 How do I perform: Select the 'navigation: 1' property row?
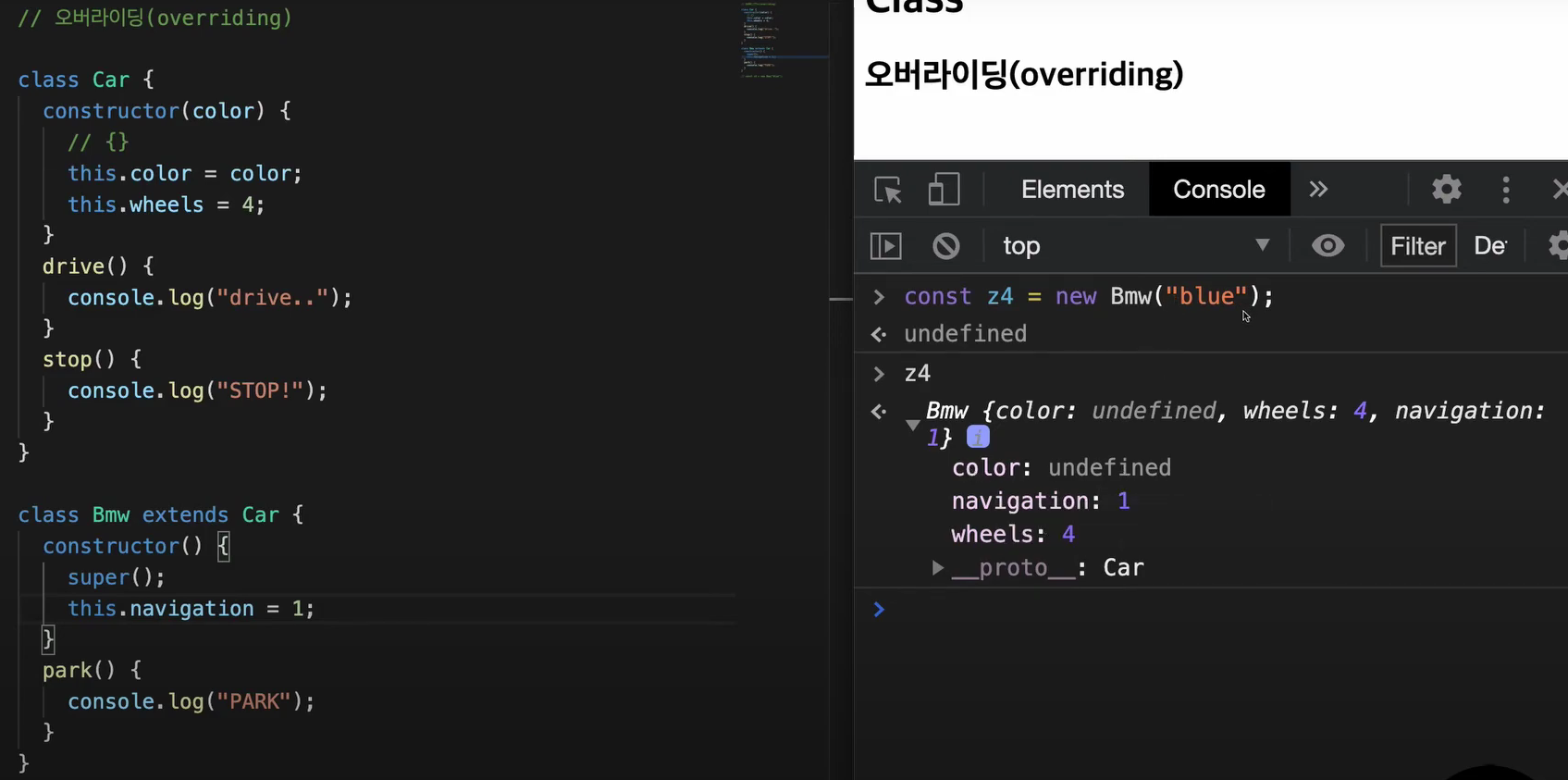pos(1041,501)
